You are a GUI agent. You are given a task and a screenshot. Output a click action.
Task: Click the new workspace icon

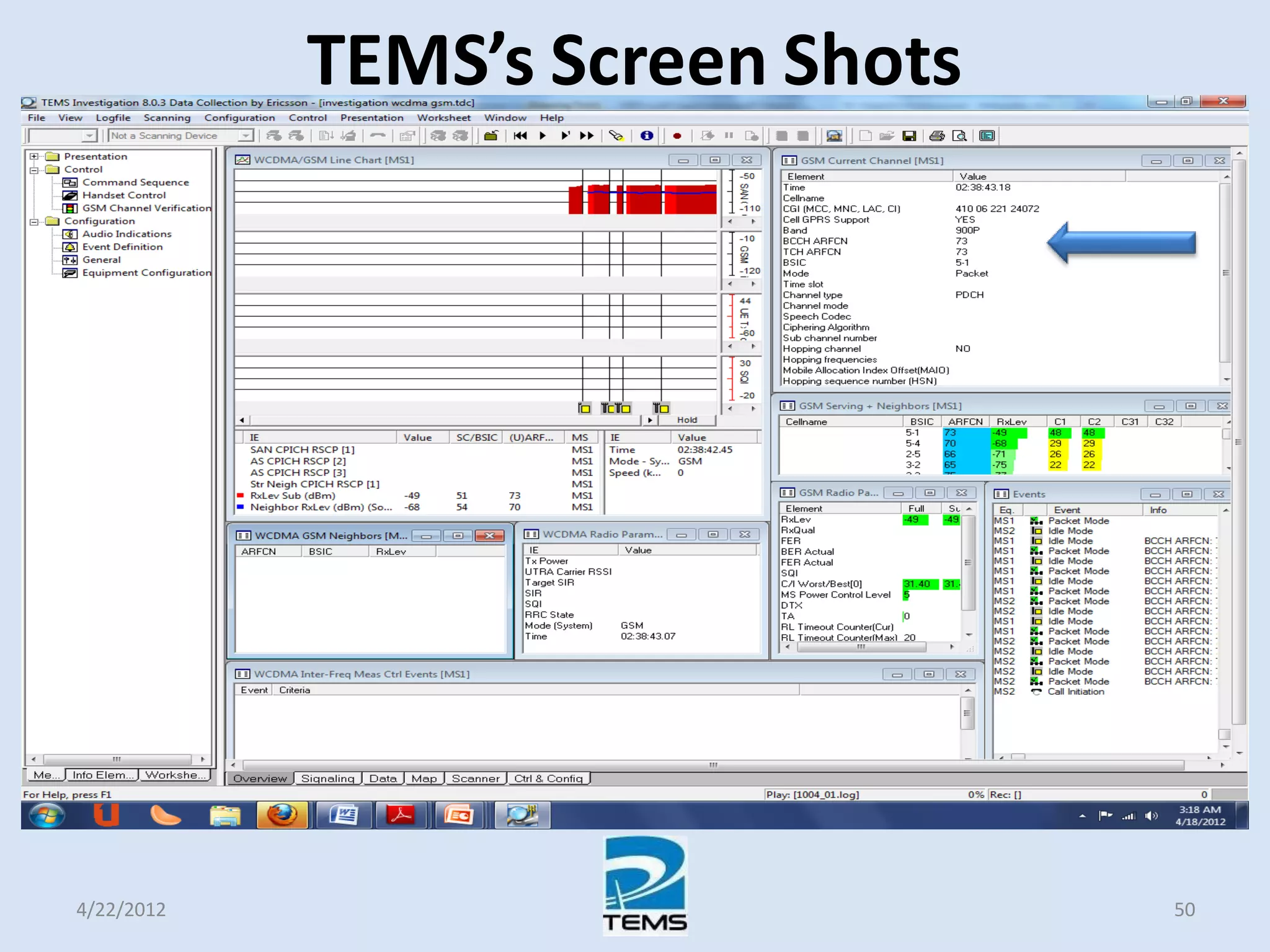(x=865, y=136)
